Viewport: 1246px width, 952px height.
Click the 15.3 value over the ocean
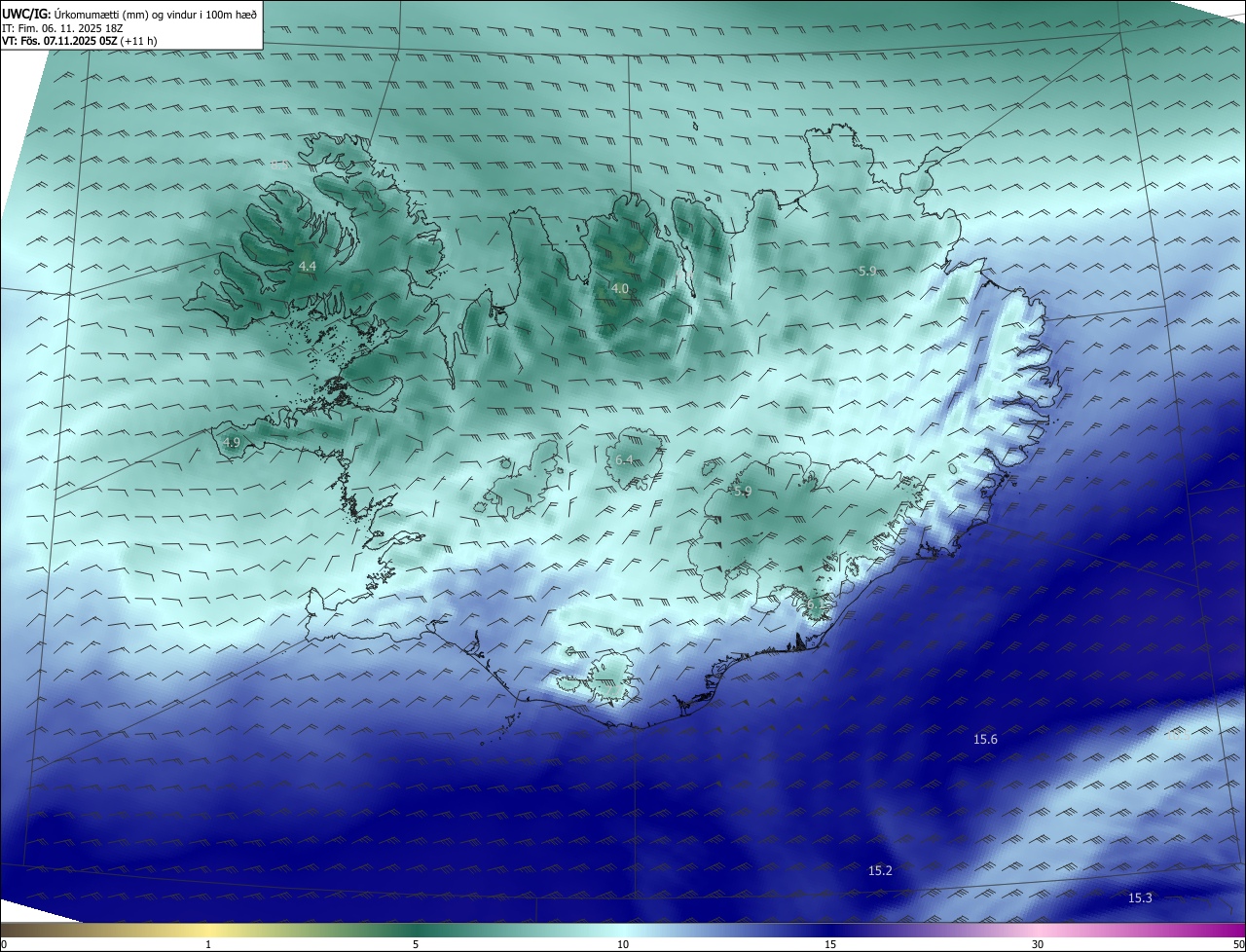coord(1140,897)
